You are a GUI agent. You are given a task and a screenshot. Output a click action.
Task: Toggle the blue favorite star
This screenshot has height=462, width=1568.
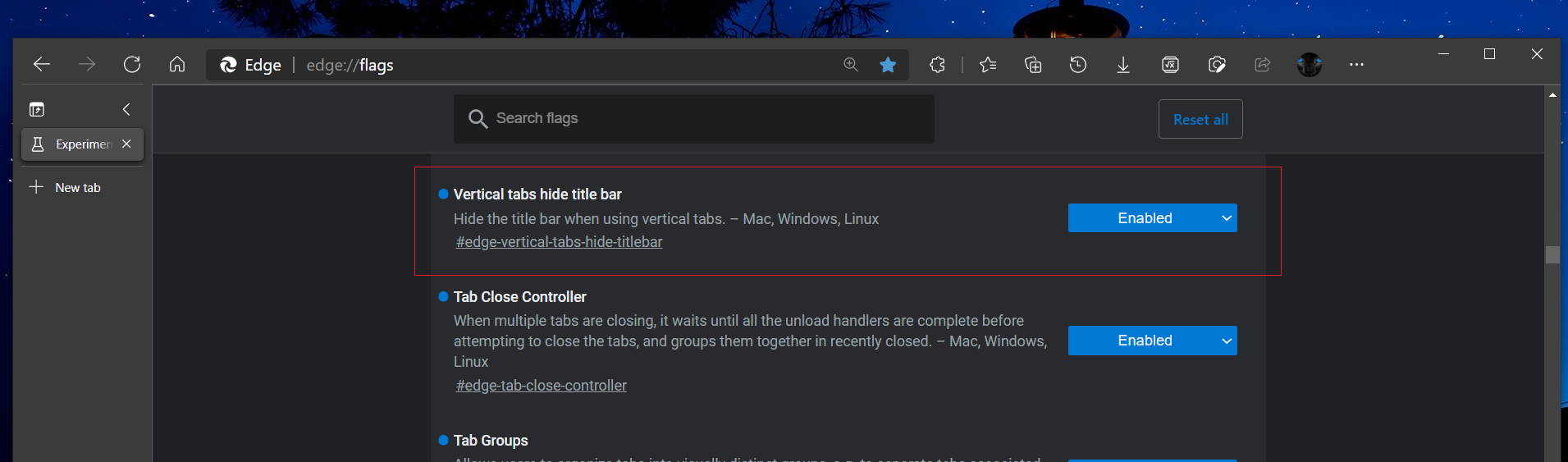click(x=888, y=65)
